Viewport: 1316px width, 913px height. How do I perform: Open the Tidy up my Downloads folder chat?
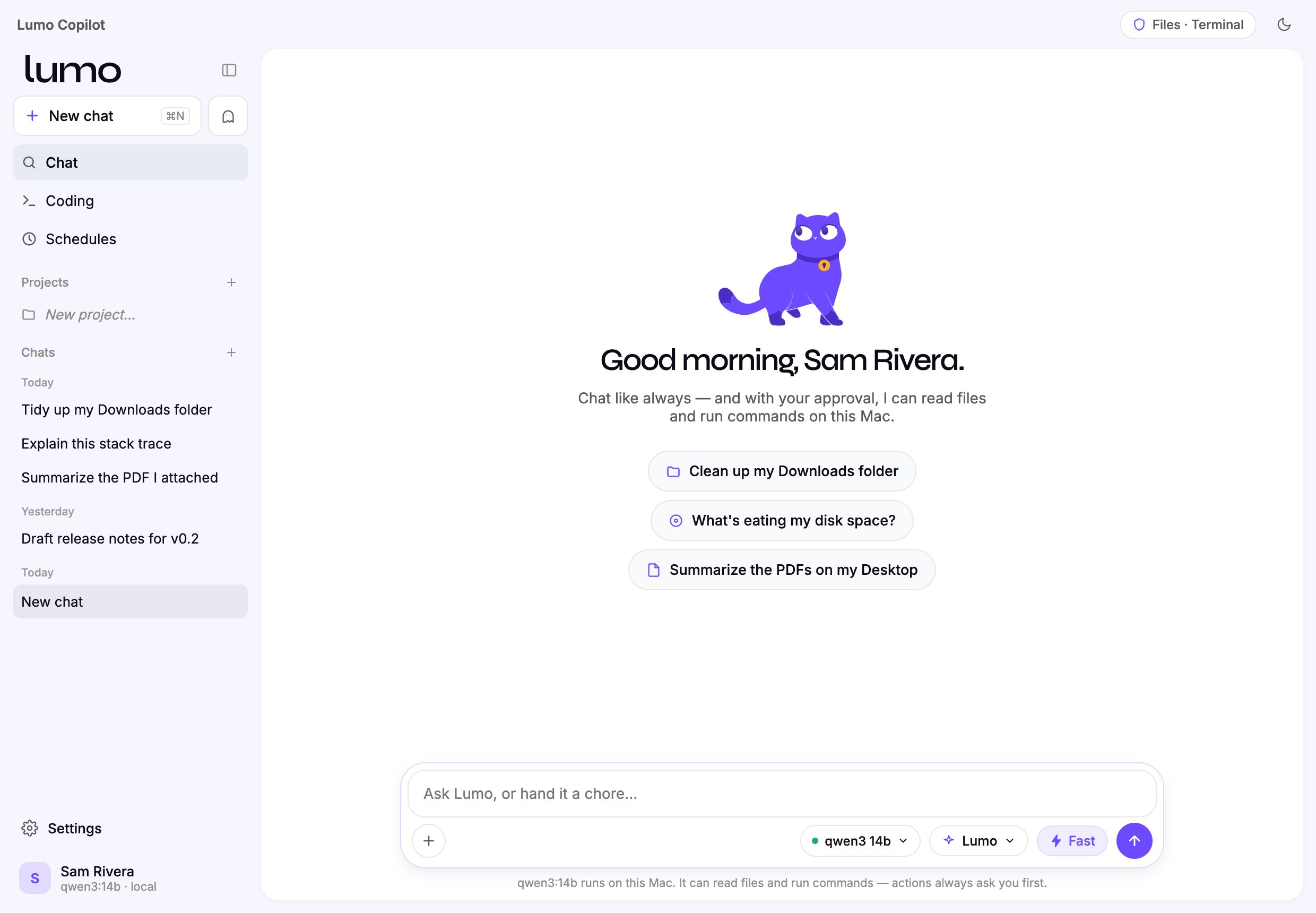[131, 410]
